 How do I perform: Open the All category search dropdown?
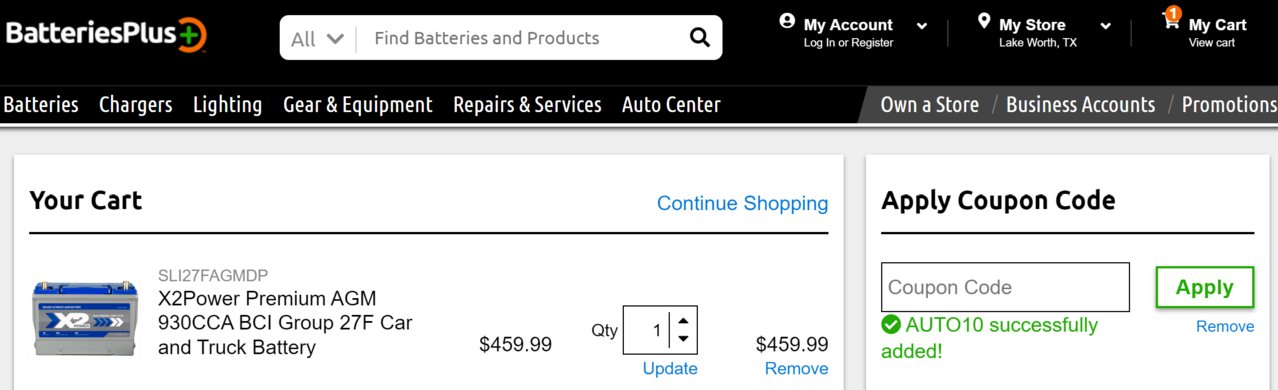click(318, 38)
